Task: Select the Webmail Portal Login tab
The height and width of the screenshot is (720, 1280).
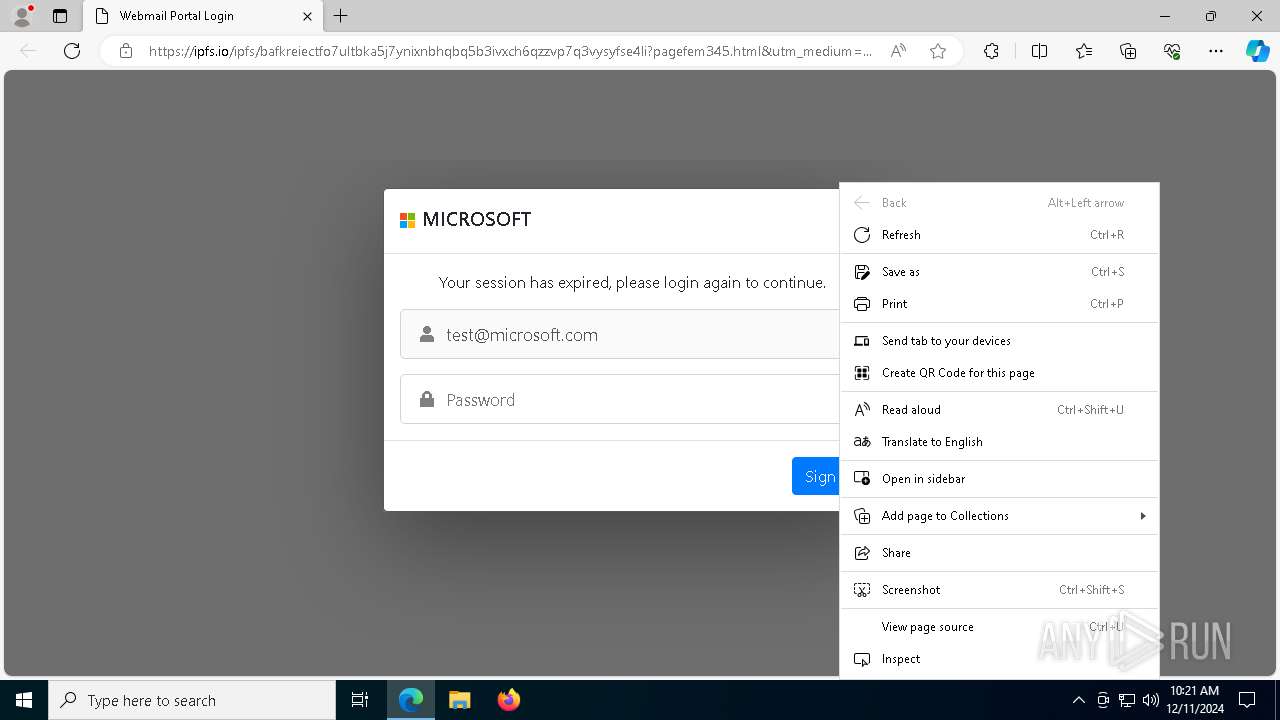Action: (202, 16)
